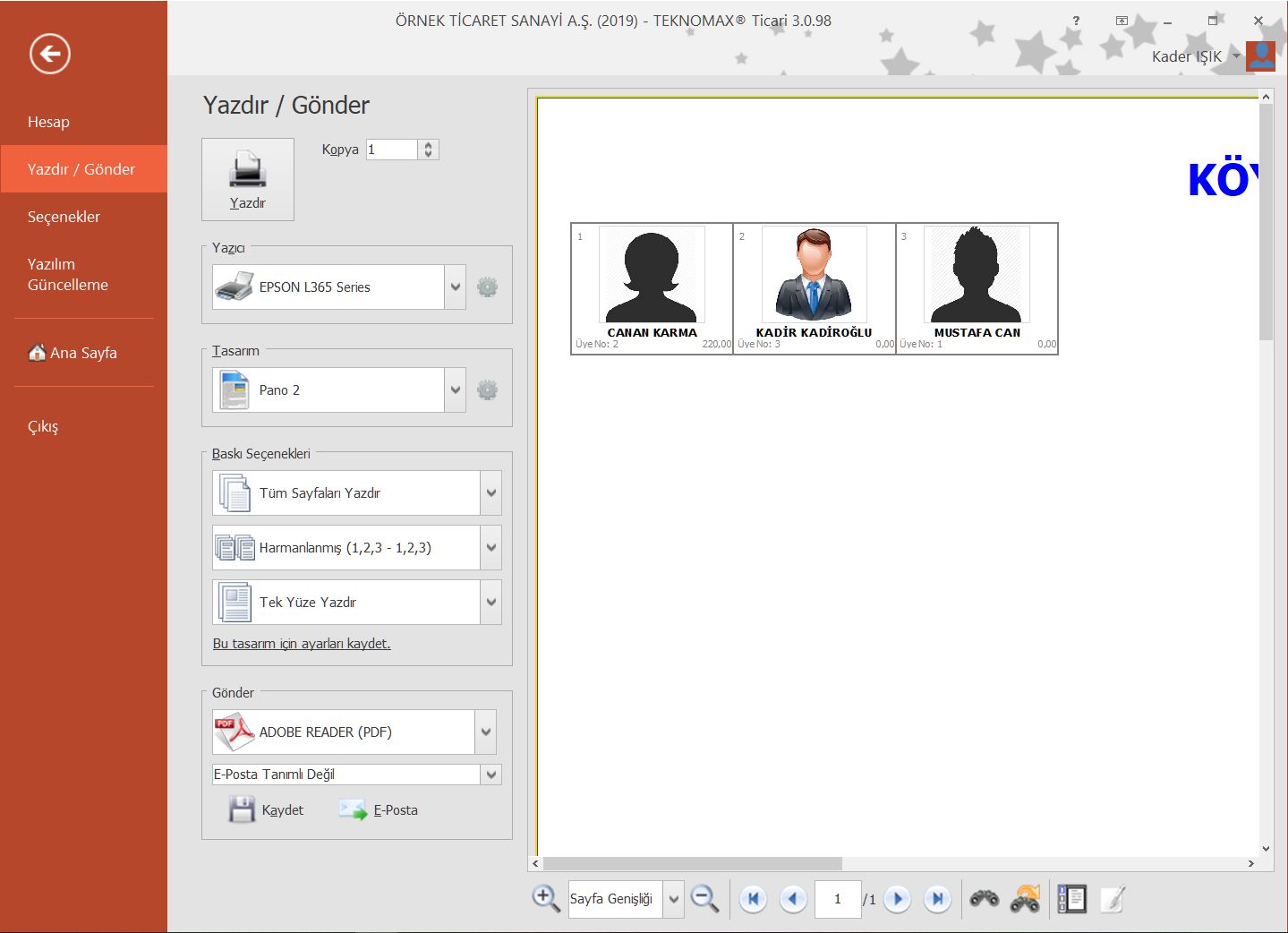The height and width of the screenshot is (933, 1288).
Task: Click the zoom in magnifier icon
Action: coord(545,898)
